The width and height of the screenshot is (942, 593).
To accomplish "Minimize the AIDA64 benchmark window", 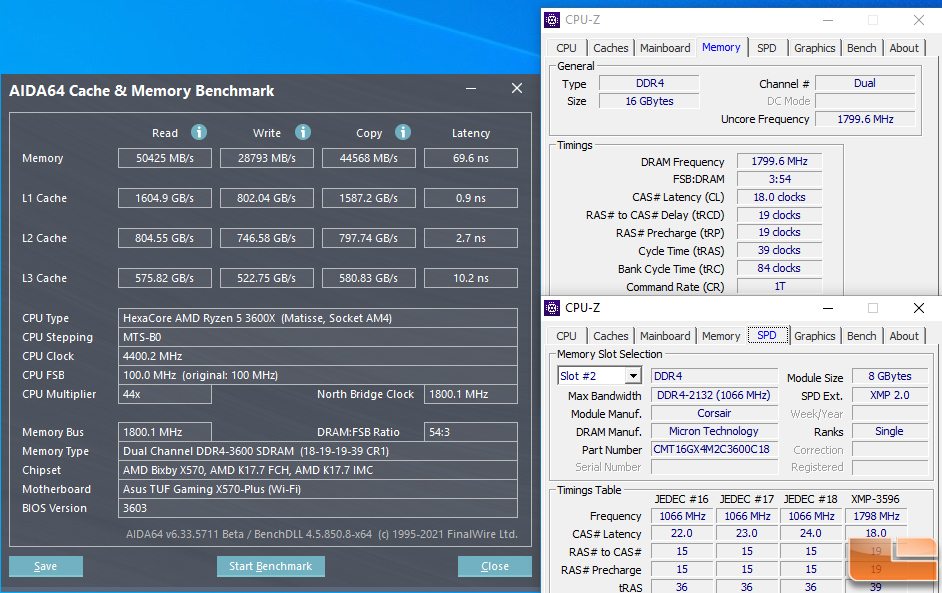I will pyautogui.click(x=471, y=88).
